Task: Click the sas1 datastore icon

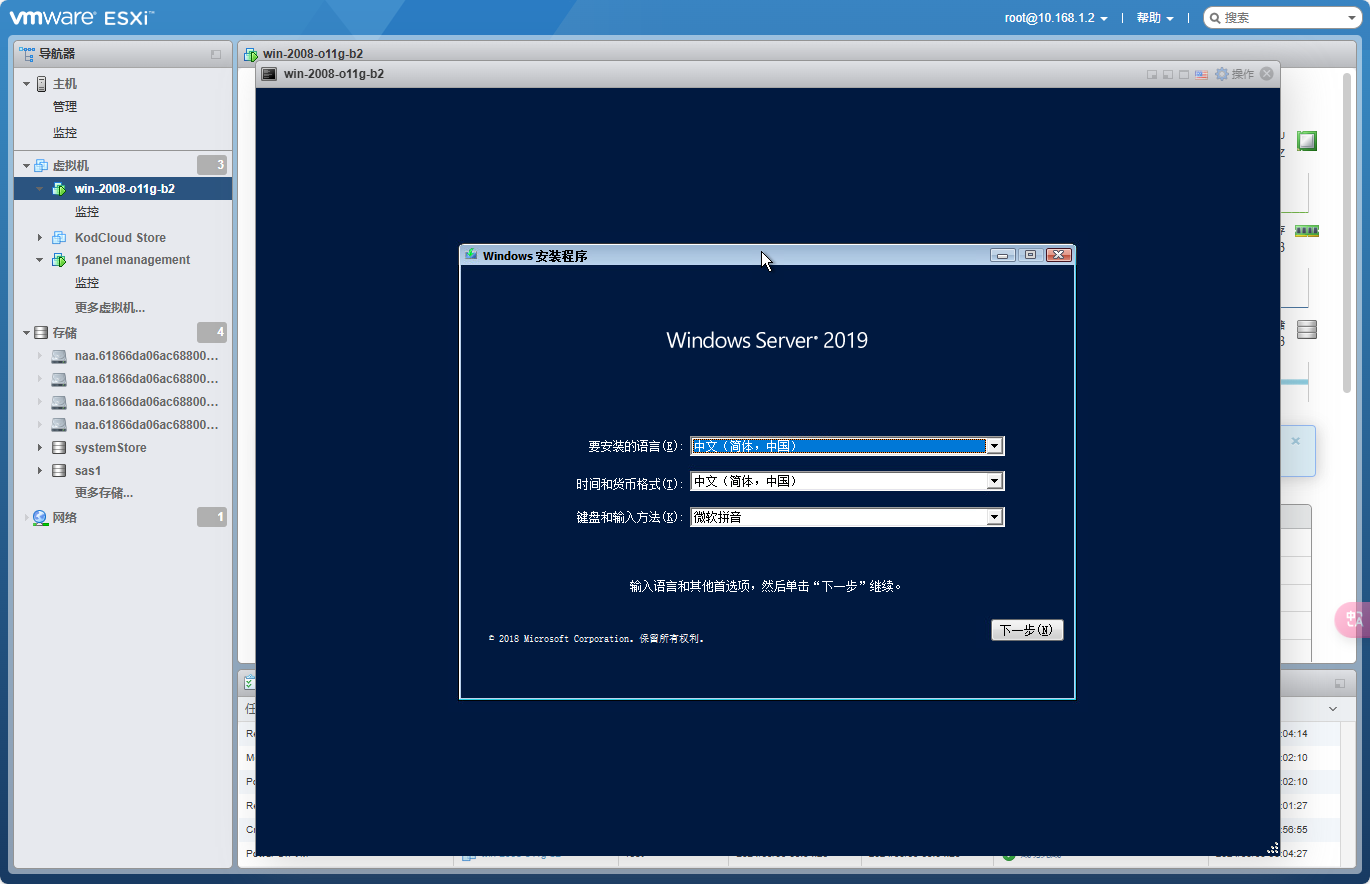Action: (59, 471)
